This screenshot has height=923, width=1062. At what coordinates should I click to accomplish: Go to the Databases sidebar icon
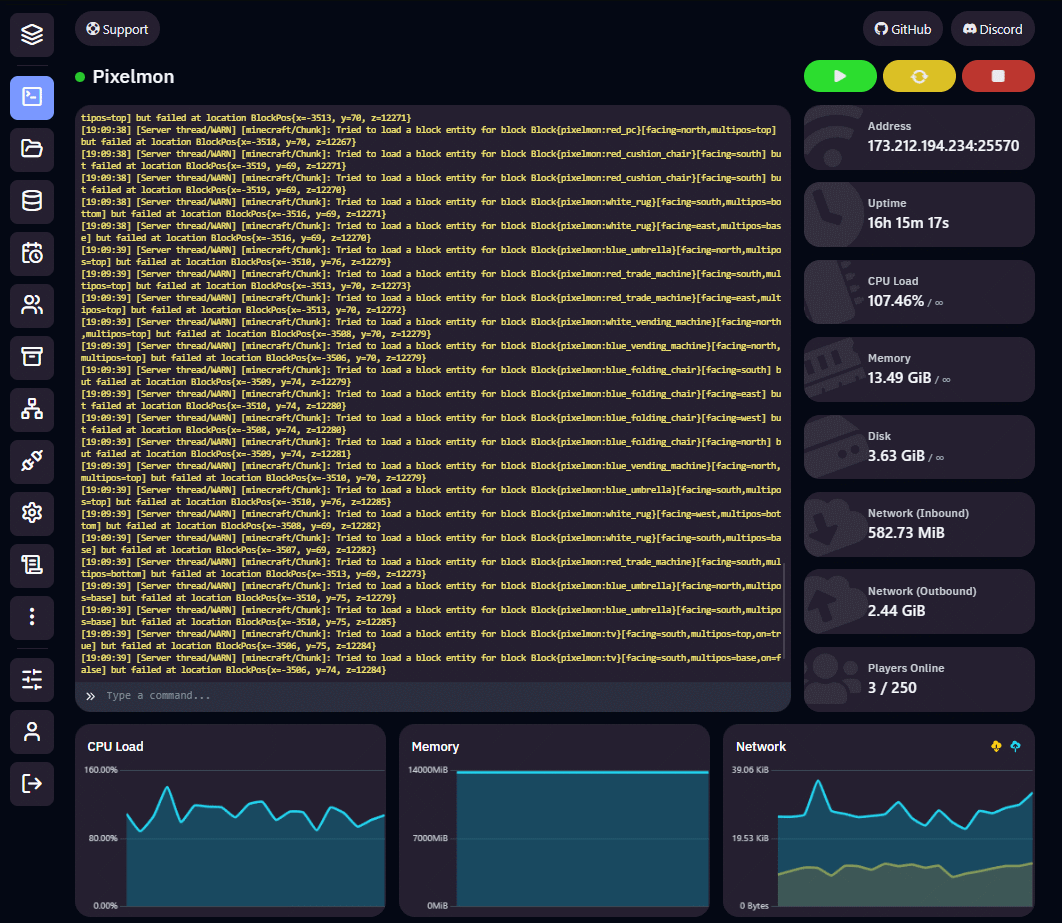point(32,201)
